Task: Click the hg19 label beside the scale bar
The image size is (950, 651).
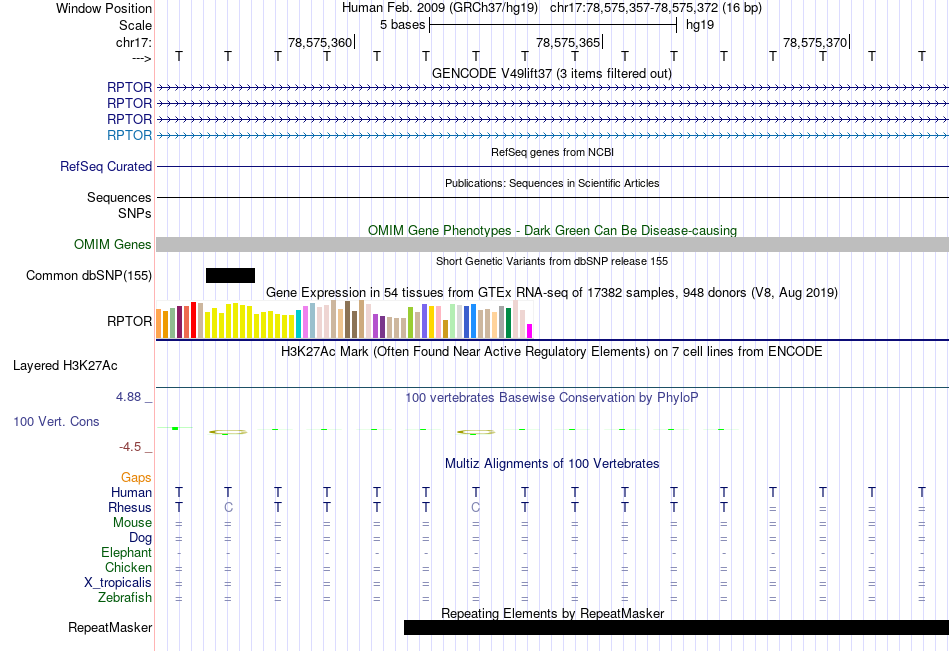Action: point(700,25)
